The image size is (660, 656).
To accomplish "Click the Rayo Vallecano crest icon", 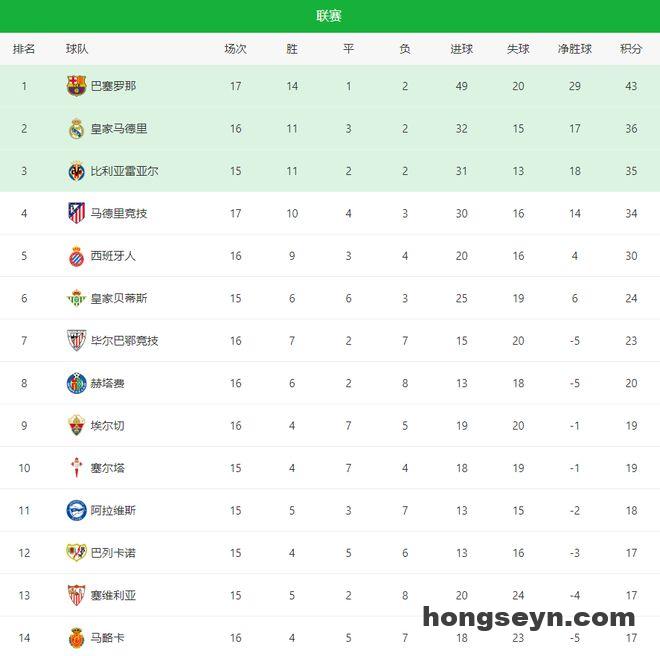I will pyautogui.click(x=76, y=553).
